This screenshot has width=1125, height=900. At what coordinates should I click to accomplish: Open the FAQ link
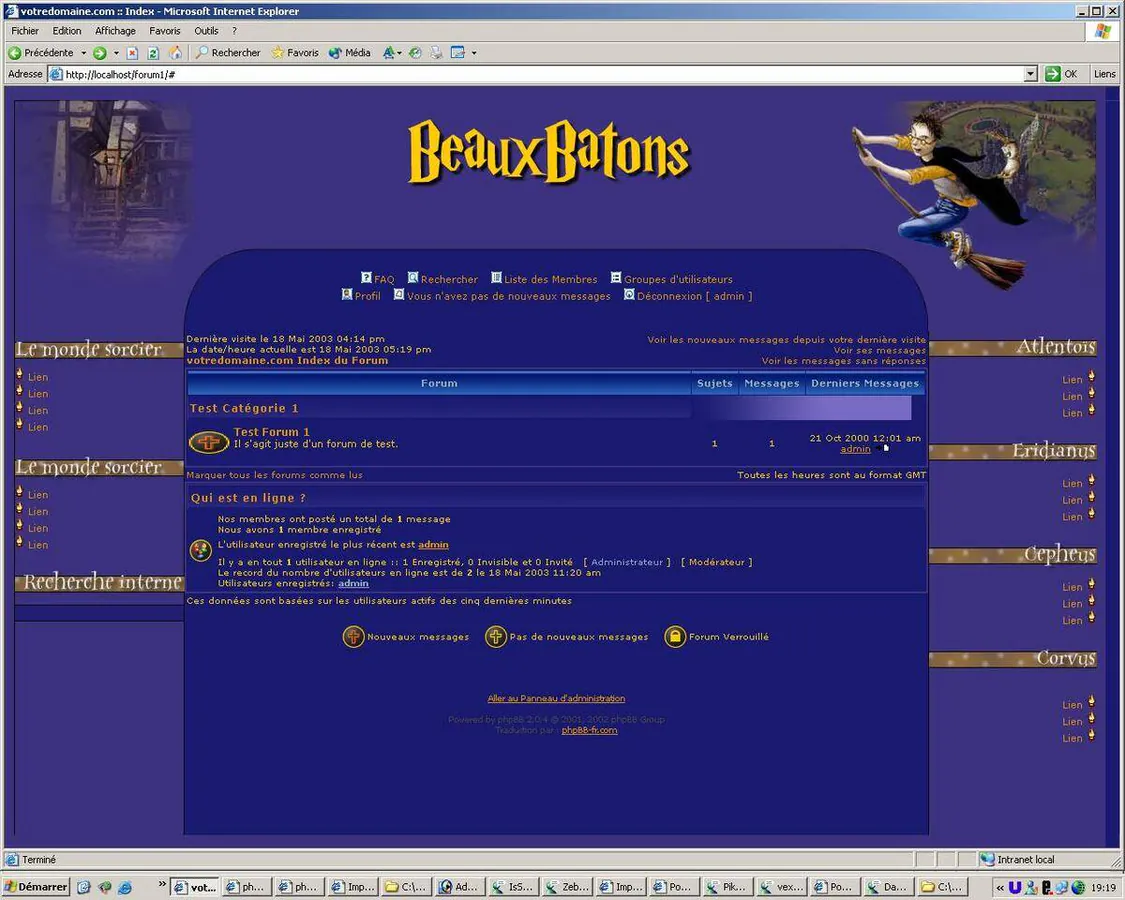384,279
